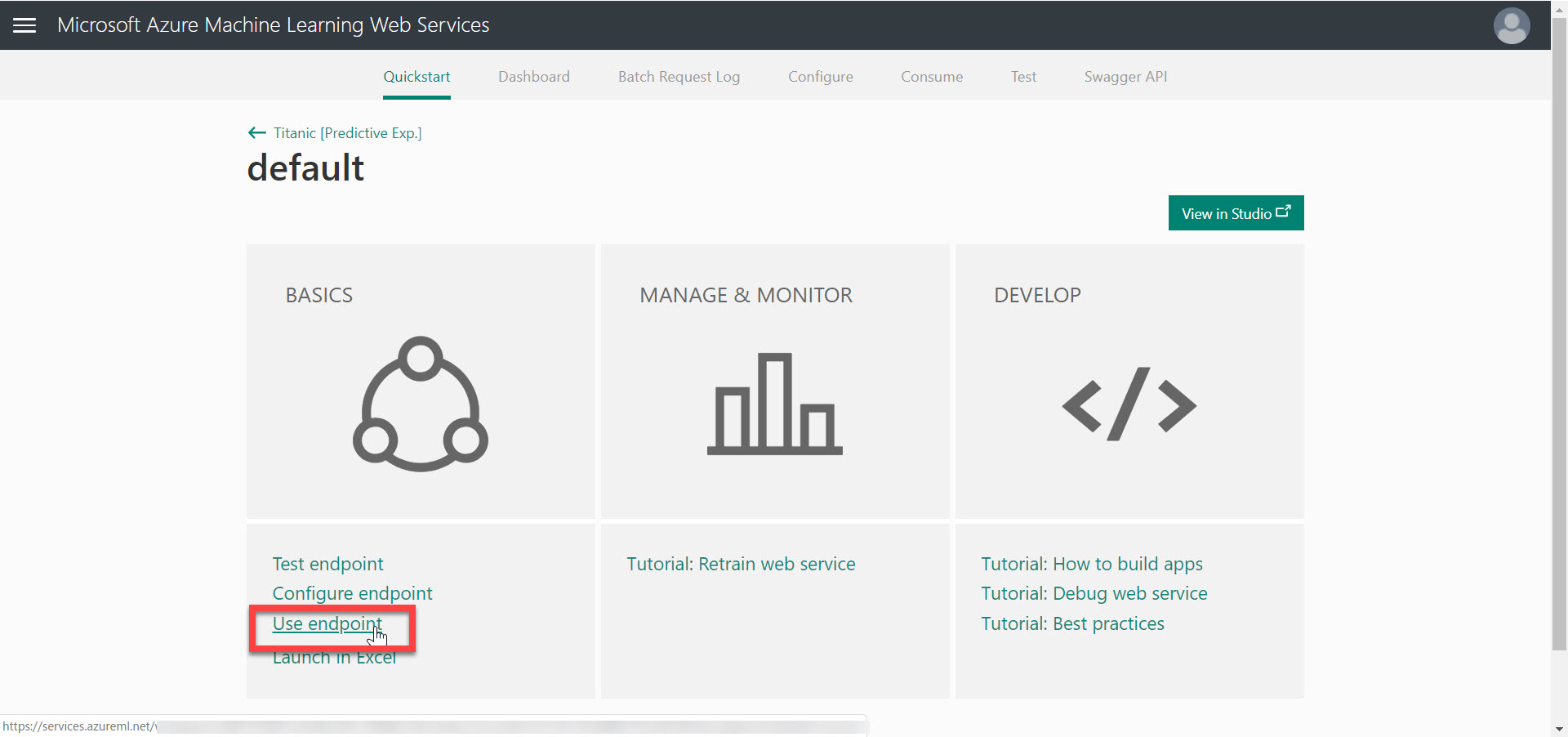Image resolution: width=1568 pixels, height=737 pixels.
Task: Click the Basics network icon tile
Action: tap(421, 404)
